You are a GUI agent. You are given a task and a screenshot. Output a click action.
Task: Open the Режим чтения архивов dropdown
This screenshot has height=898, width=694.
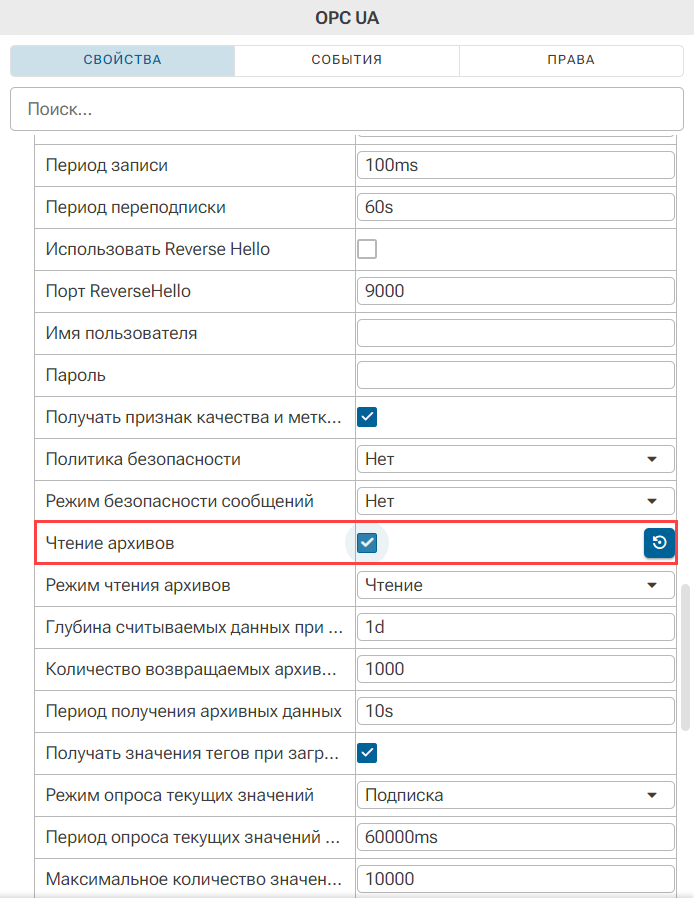point(515,585)
